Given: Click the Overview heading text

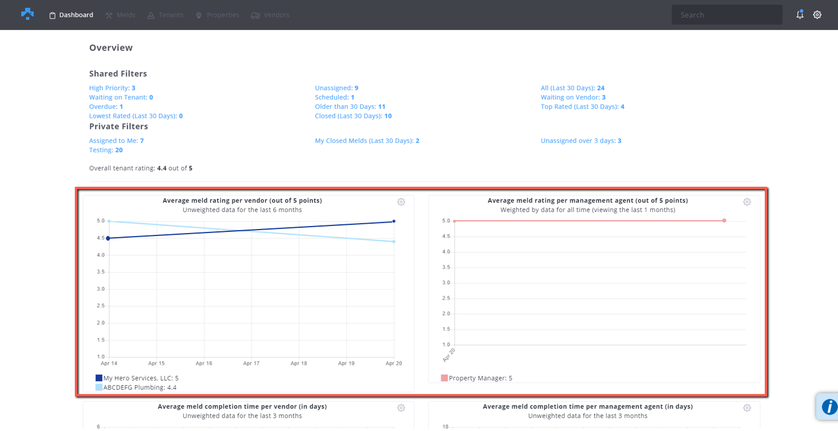Looking at the screenshot, I should pos(111,48).
